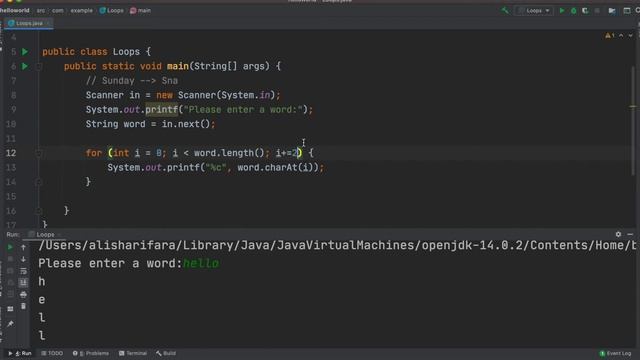Click the up arrow icon in Run console
This screenshot has height=360, width=640.
click(23, 247)
